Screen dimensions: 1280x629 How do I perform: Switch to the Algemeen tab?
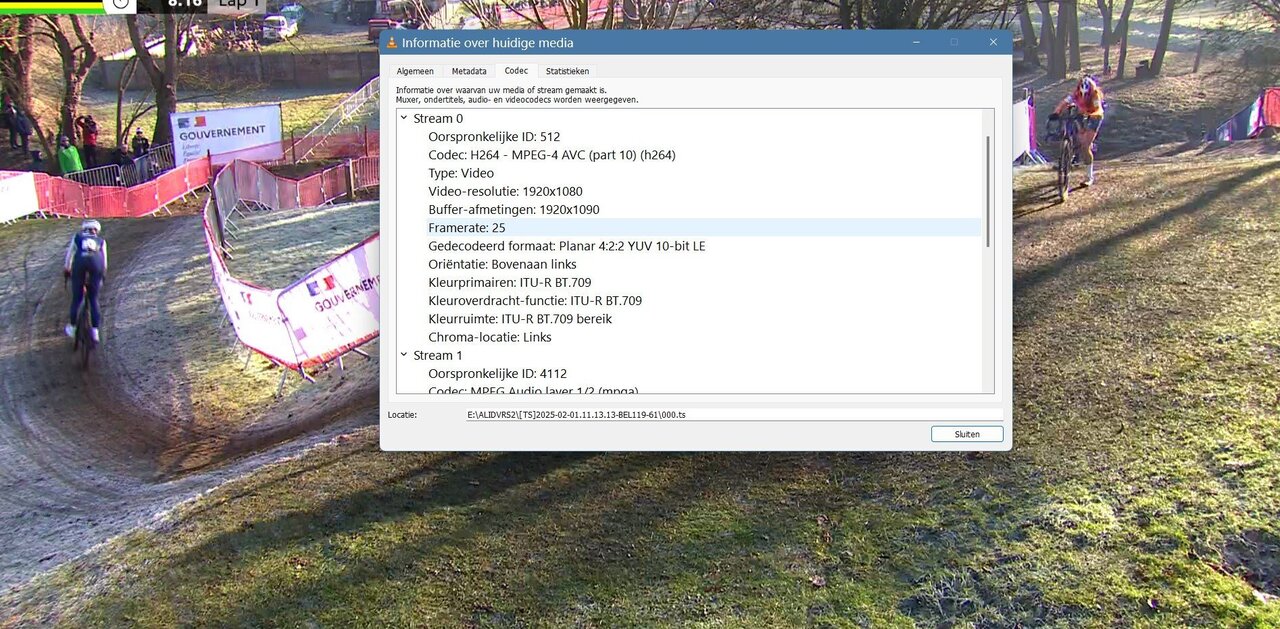pyautogui.click(x=415, y=71)
